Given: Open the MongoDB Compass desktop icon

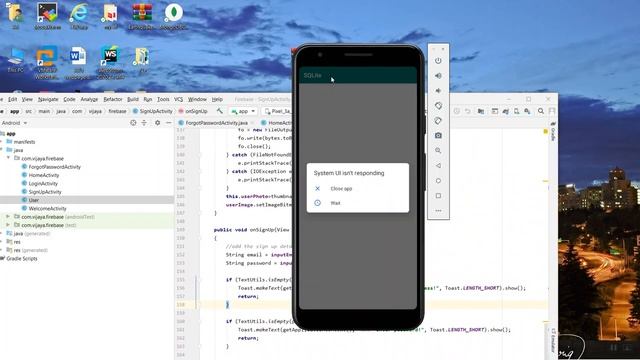Looking at the screenshot, I should click(x=174, y=16).
